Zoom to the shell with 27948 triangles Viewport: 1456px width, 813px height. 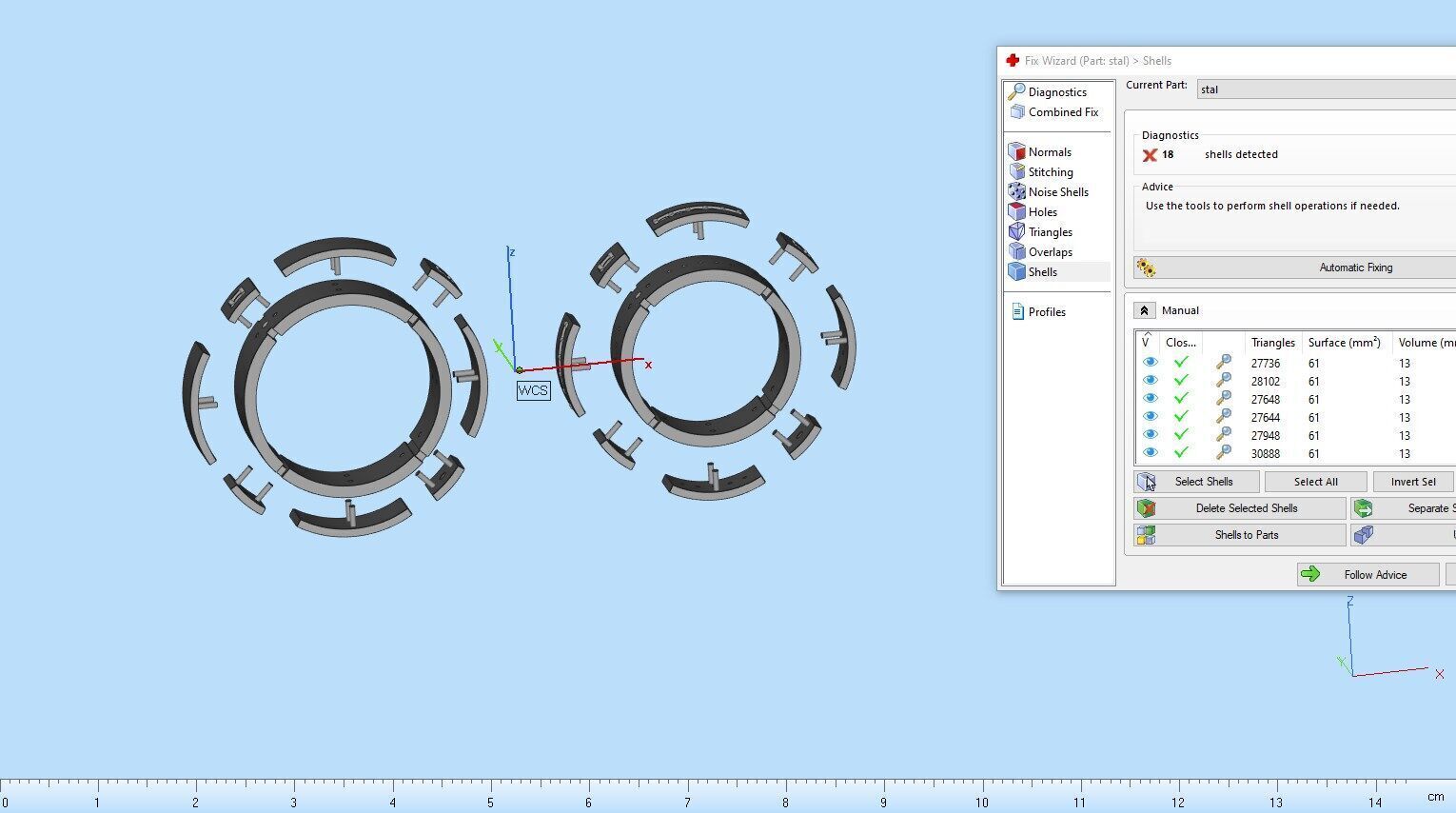click(x=1224, y=435)
